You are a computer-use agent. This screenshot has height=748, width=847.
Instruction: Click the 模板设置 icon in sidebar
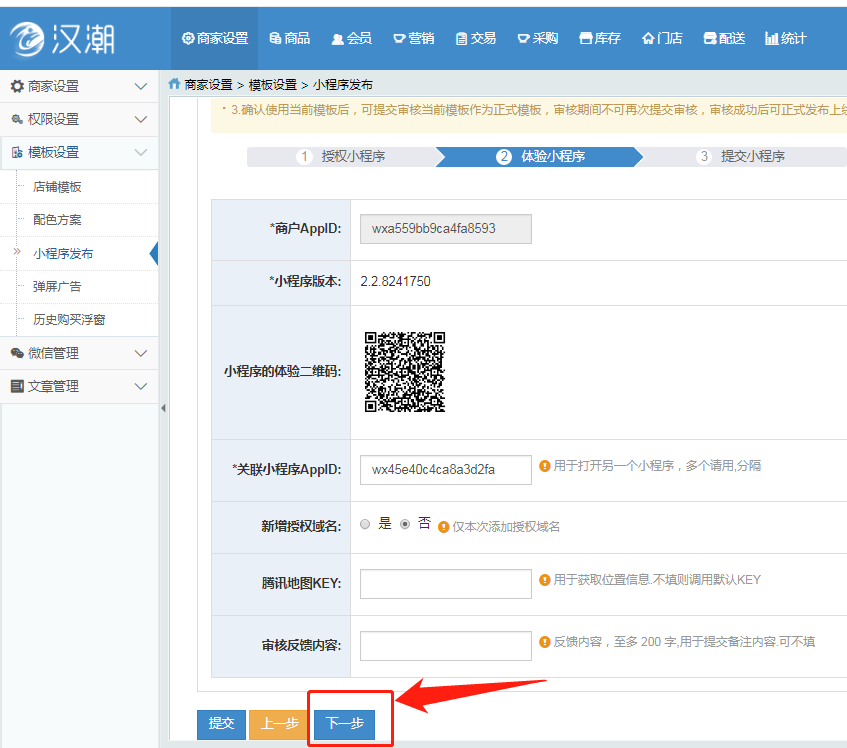(x=17, y=152)
